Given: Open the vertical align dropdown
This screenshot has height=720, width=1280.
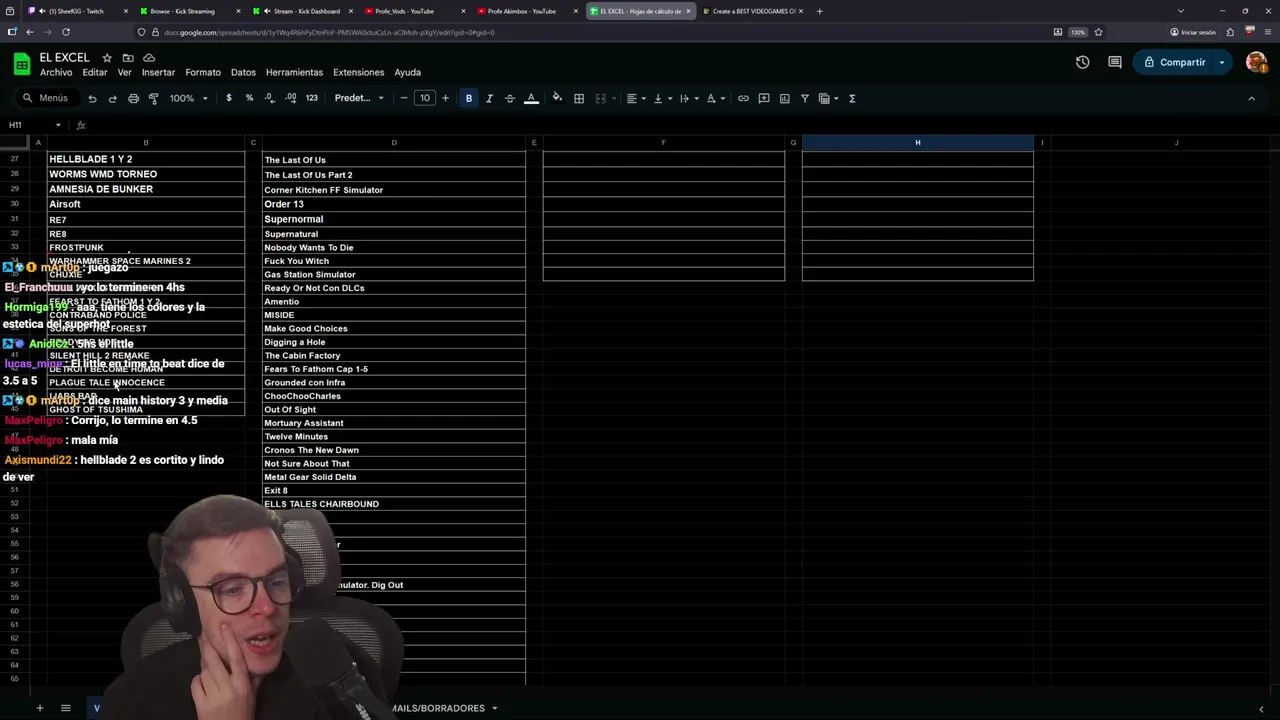Looking at the screenshot, I should click(x=661, y=98).
